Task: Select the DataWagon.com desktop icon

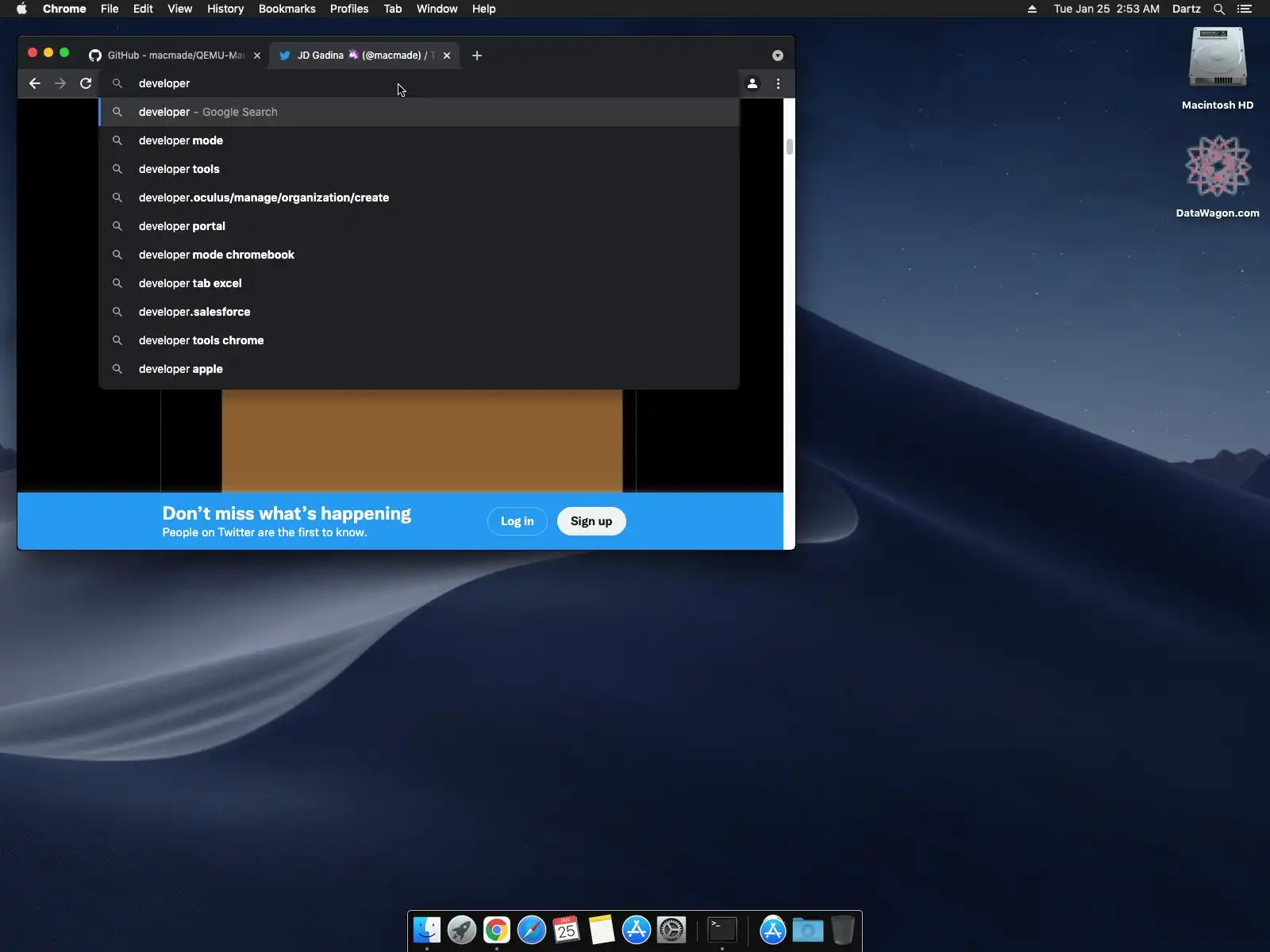Action: click(x=1218, y=176)
